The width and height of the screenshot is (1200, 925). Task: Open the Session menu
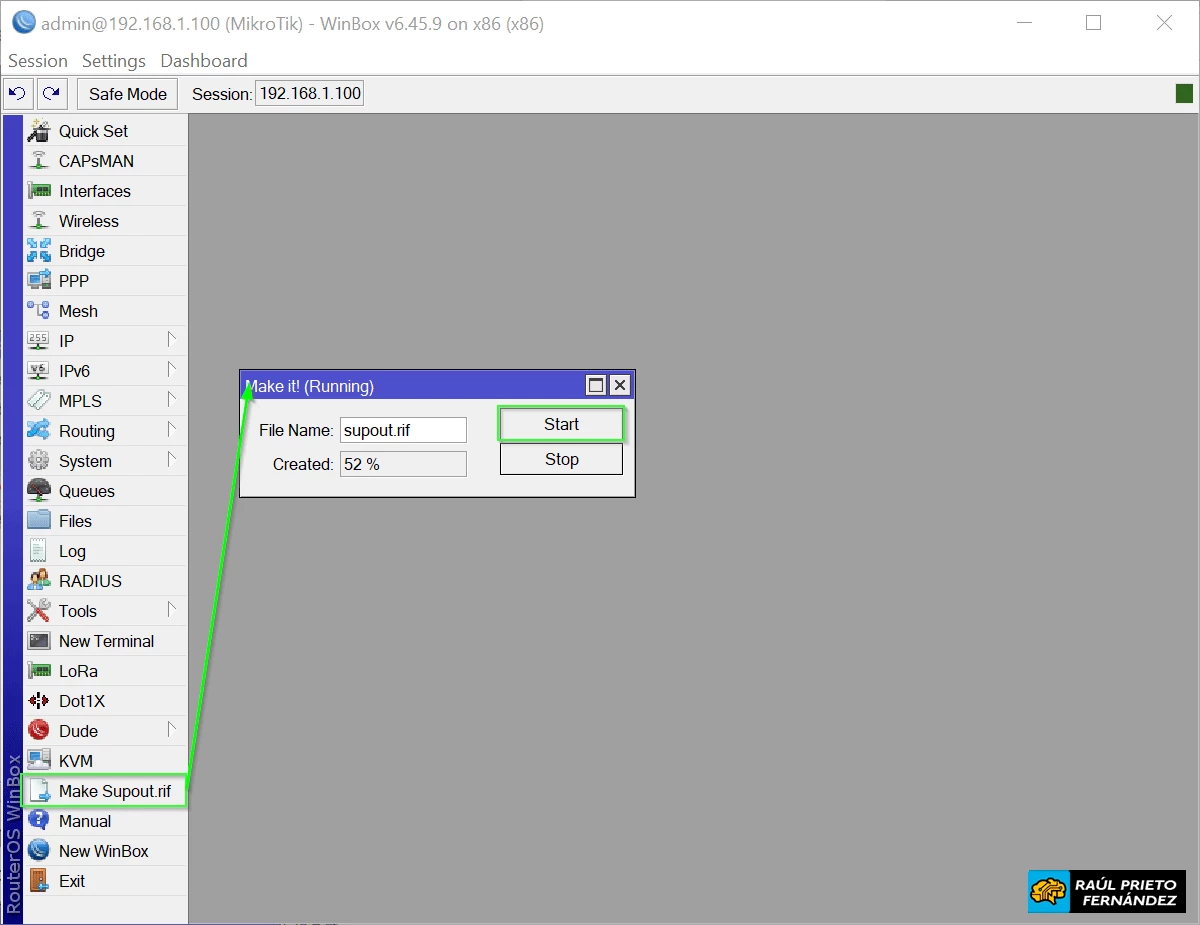tap(37, 60)
